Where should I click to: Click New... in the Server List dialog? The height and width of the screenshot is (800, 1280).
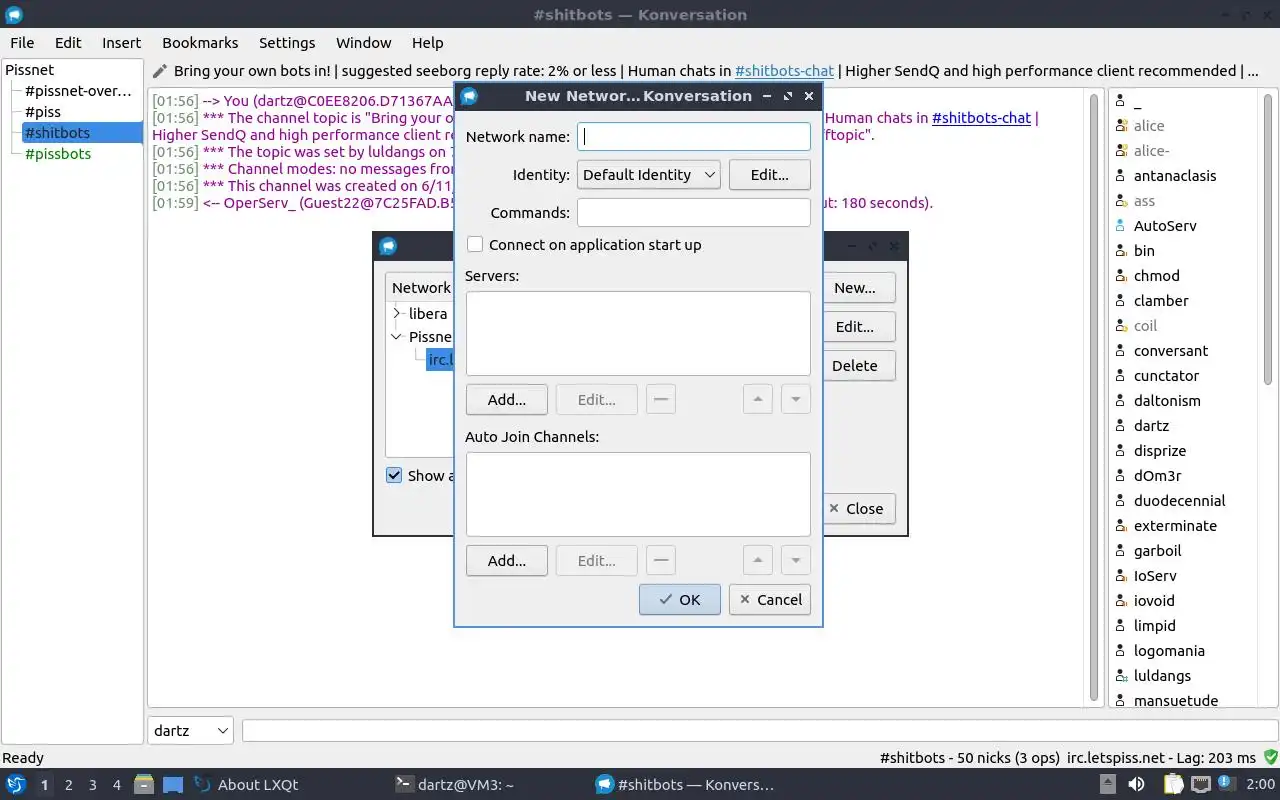[855, 288]
